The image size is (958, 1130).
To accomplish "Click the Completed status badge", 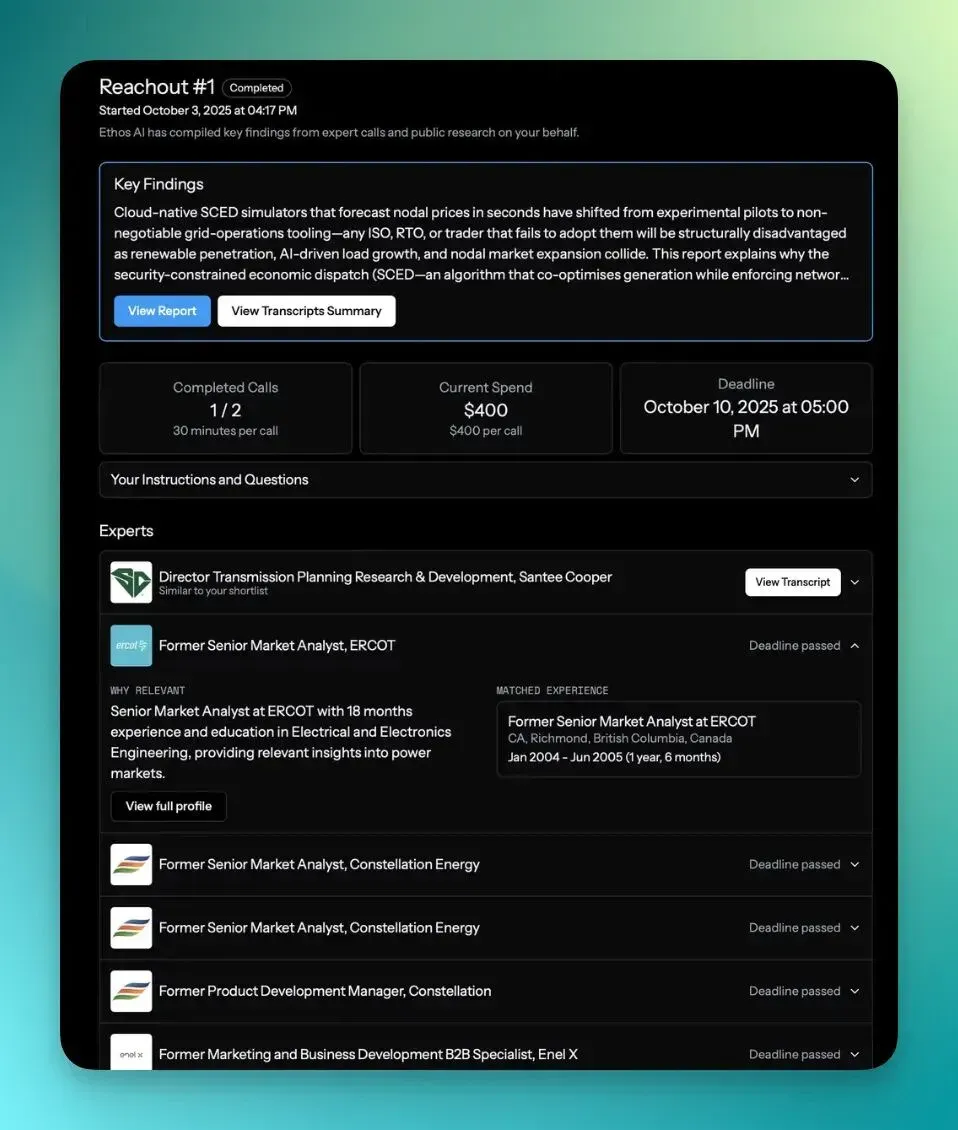I will point(257,88).
